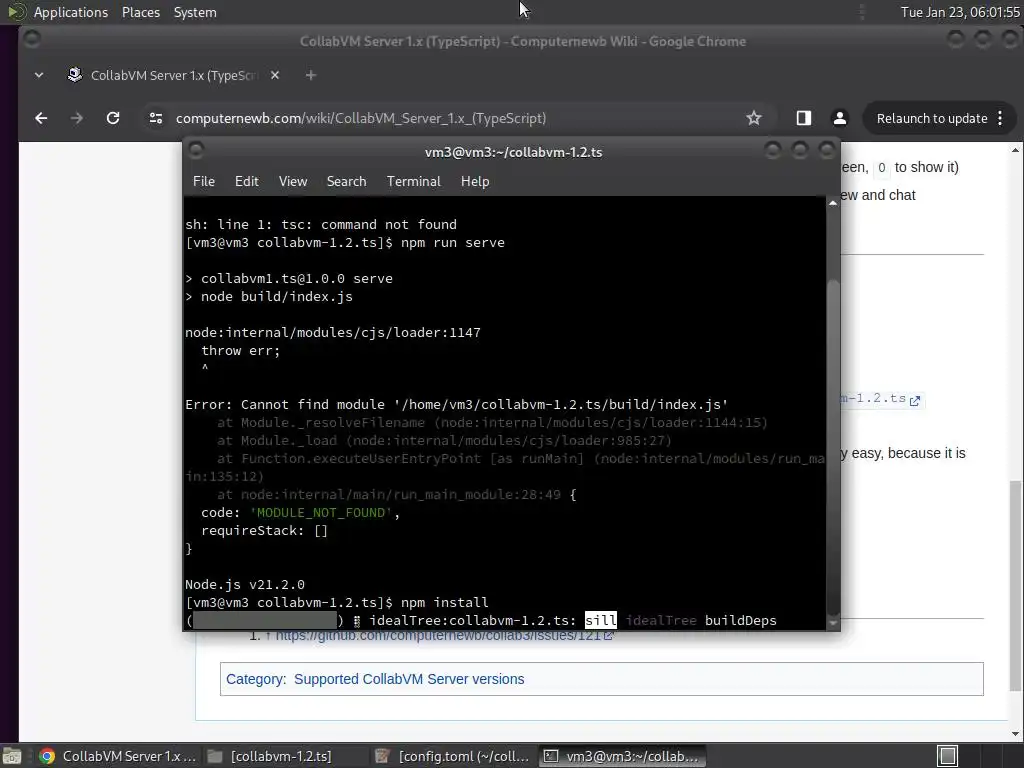Switch to vm3 terminal taskbar item
The width and height of the screenshot is (1024, 768).
[622, 756]
